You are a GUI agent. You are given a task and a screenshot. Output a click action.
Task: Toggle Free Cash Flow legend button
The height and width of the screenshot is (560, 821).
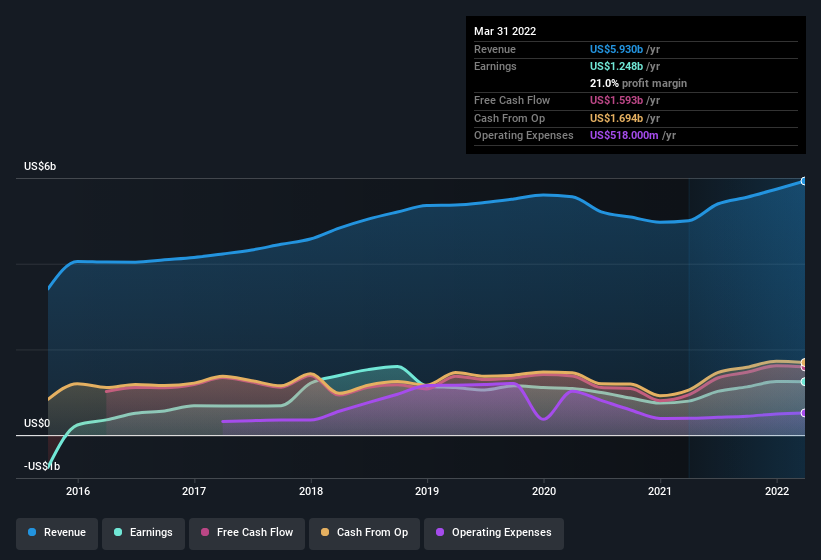click(x=247, y=533)
